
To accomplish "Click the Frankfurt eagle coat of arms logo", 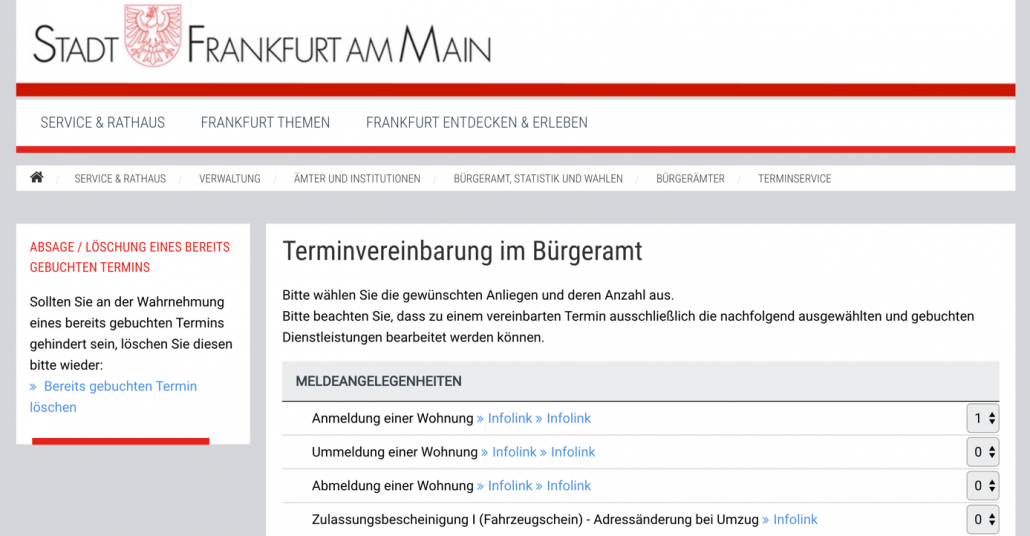I will [153, 36].
